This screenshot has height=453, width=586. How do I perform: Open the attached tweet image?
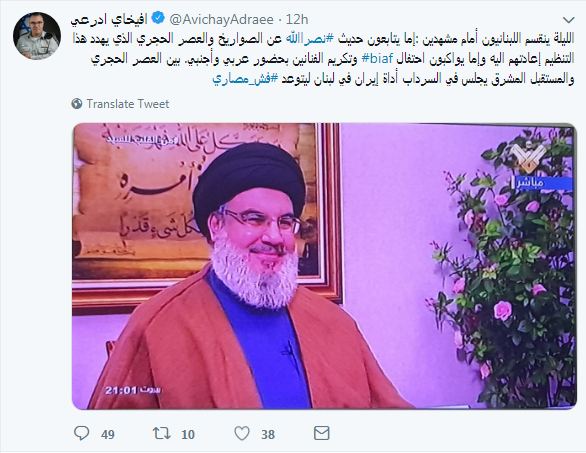click(324, 266)
